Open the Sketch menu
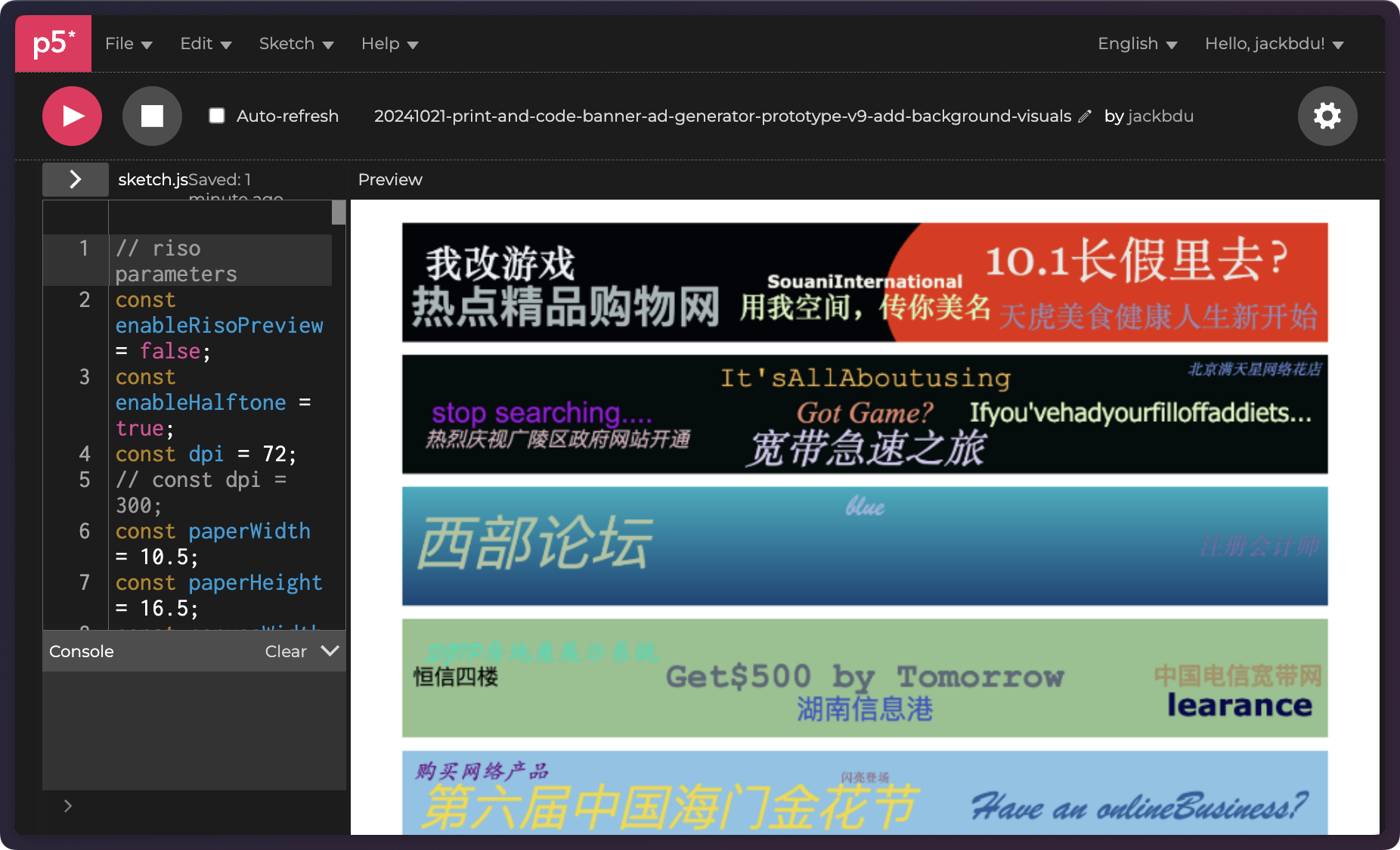 pos(296,44)
